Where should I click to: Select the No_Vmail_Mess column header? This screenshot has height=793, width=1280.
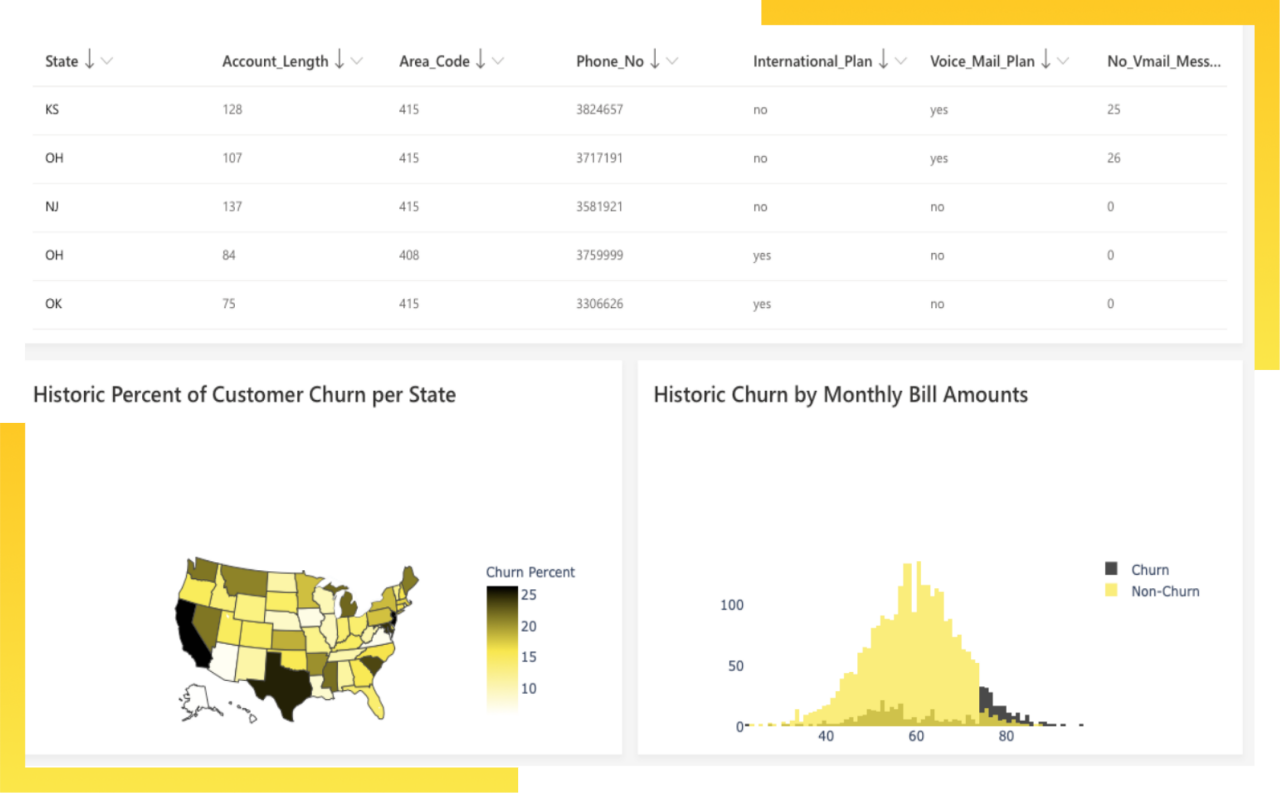[1163, 61]
